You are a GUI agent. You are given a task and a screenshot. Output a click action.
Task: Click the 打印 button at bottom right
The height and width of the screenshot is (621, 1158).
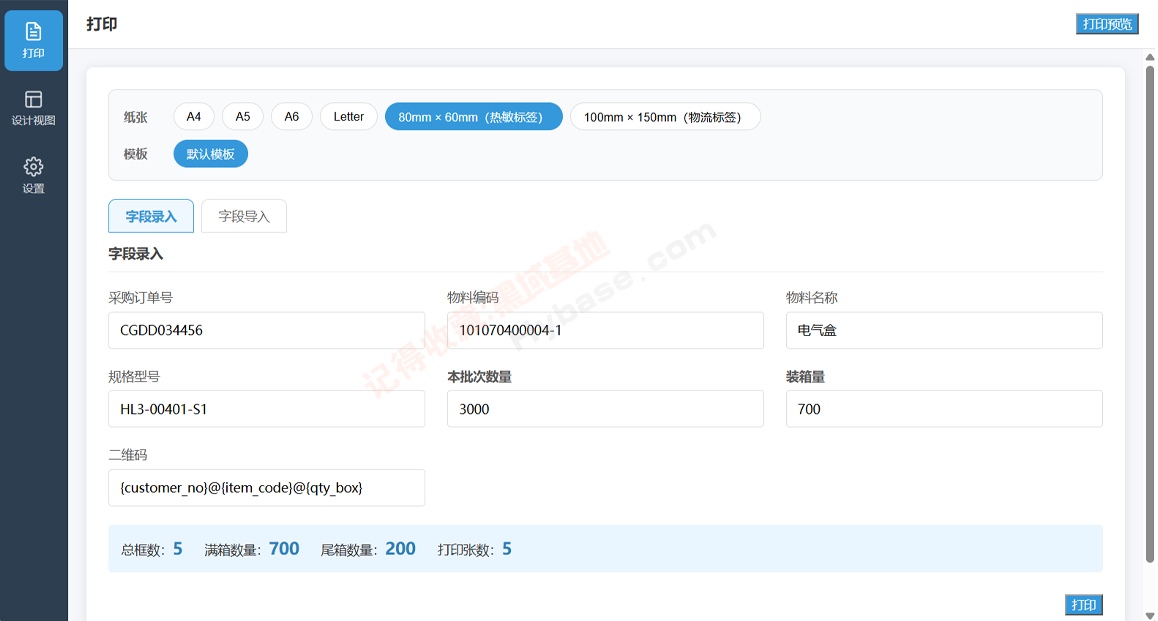pyautogui.click(x=1083, y=605)
